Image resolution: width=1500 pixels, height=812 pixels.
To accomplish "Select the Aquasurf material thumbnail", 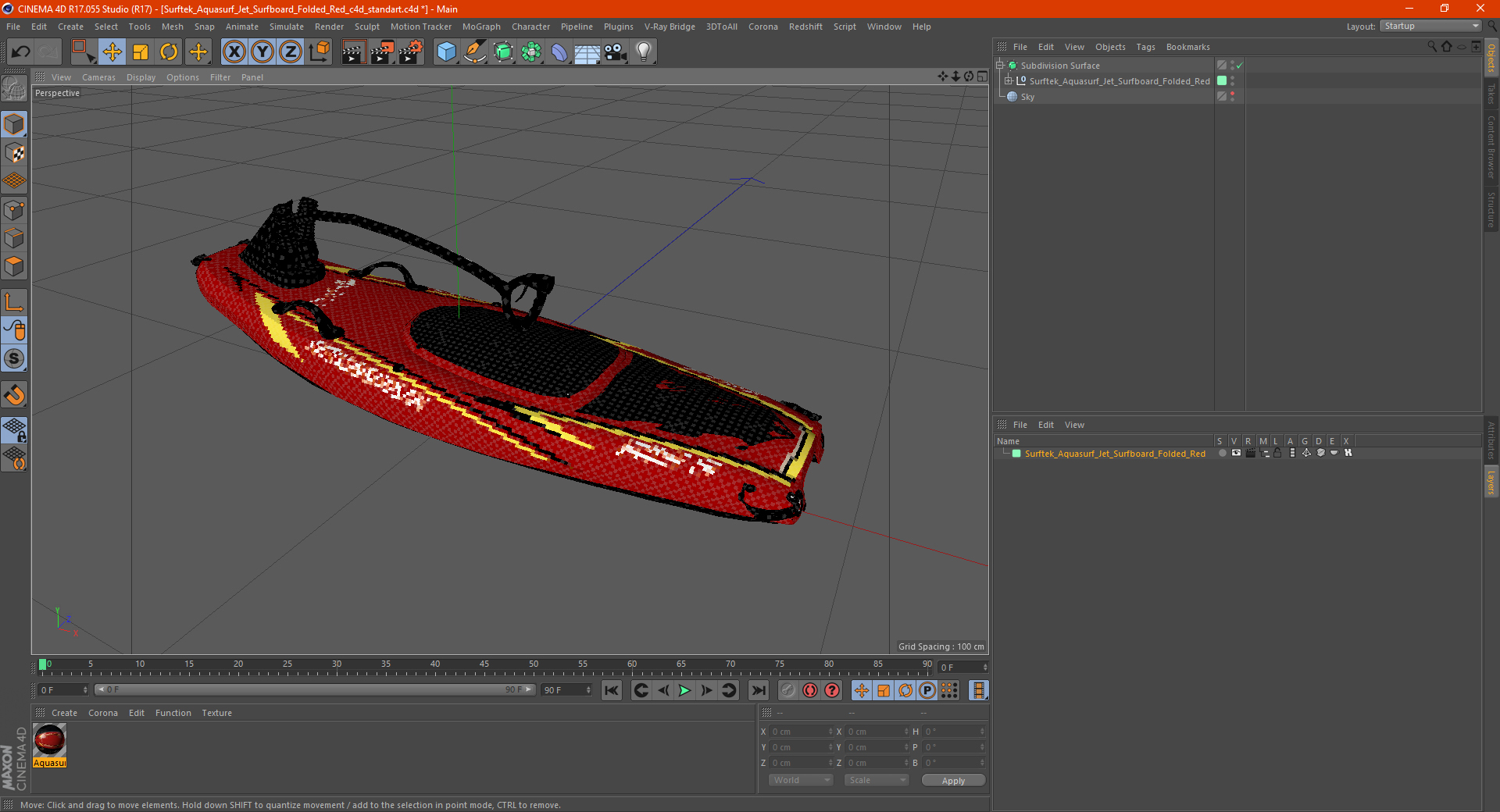I will 49,740.
